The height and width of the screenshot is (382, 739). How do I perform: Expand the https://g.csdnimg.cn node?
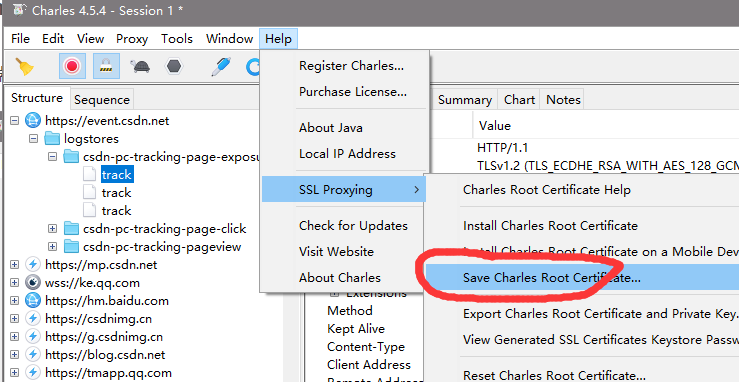(14, 337)
